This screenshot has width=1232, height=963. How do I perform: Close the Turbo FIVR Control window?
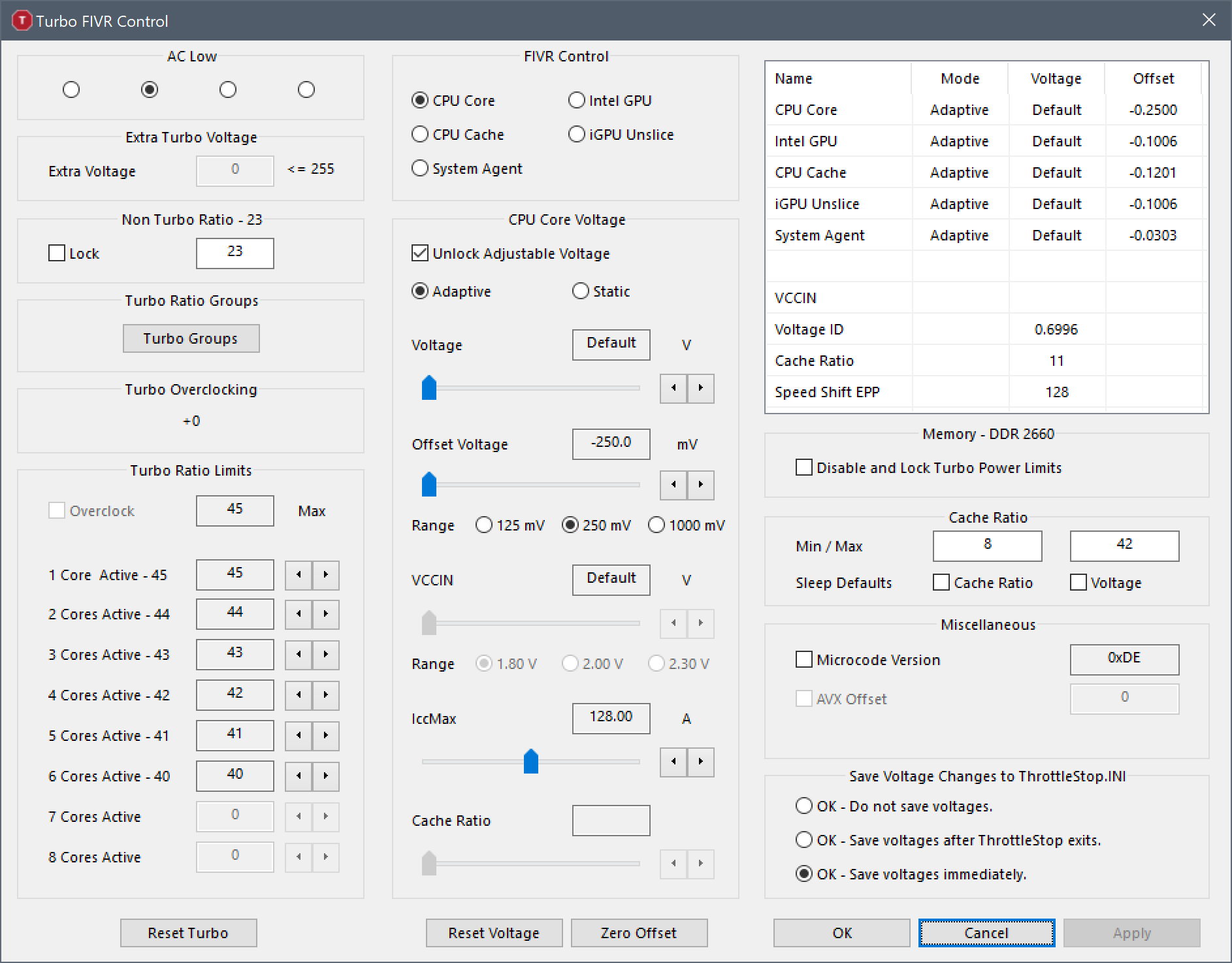(x=1209, y=20)
